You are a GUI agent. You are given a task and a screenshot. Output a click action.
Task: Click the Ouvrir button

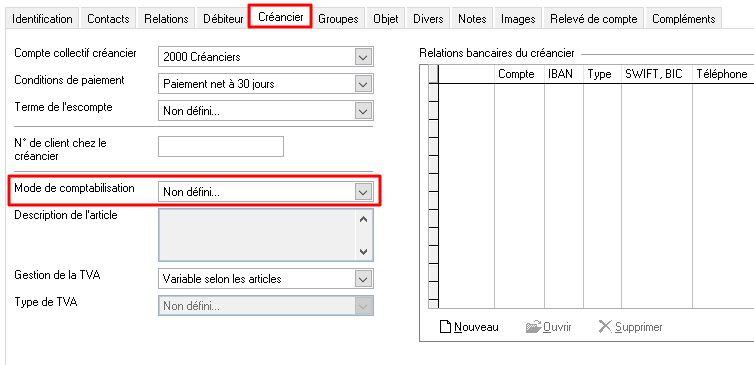click(549, 327)
